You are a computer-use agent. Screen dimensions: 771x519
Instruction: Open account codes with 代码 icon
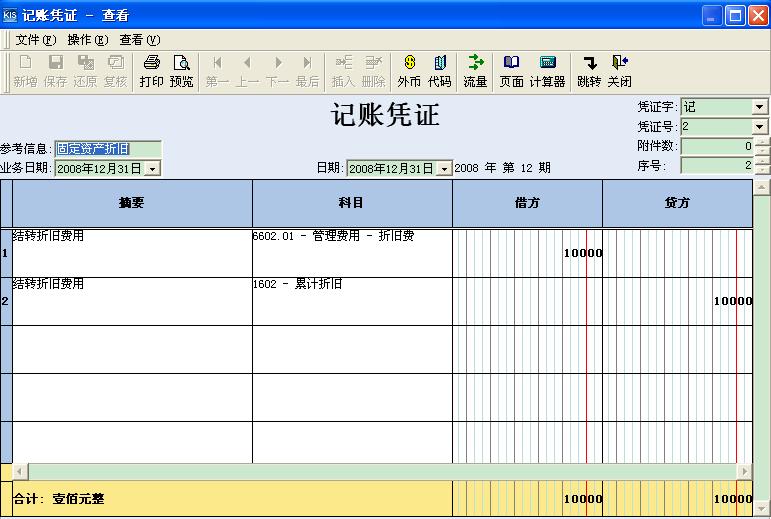(x=440, y=72)
